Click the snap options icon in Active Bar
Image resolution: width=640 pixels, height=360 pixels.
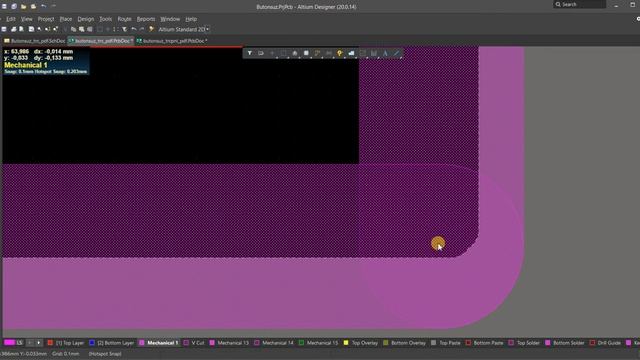[x=261, y=53]
